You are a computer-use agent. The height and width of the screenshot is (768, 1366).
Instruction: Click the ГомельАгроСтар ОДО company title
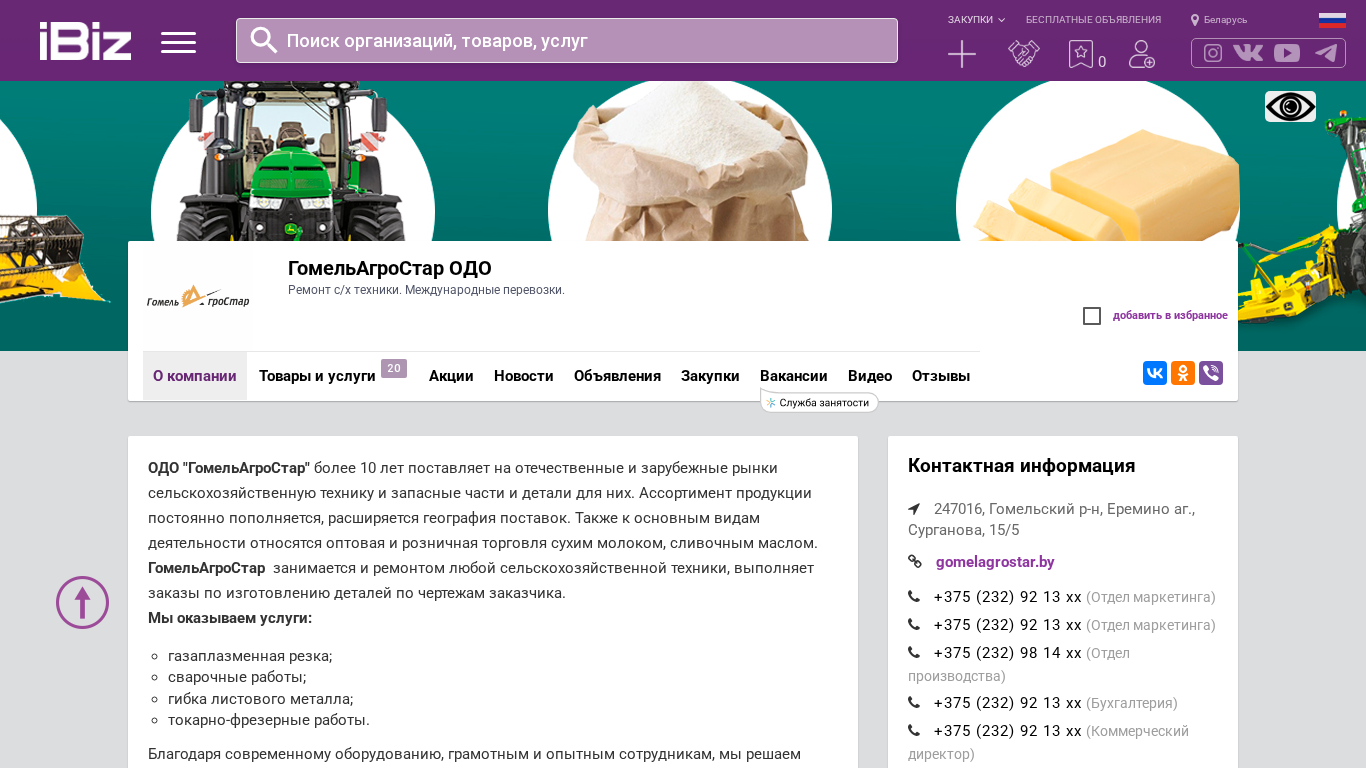390,268
